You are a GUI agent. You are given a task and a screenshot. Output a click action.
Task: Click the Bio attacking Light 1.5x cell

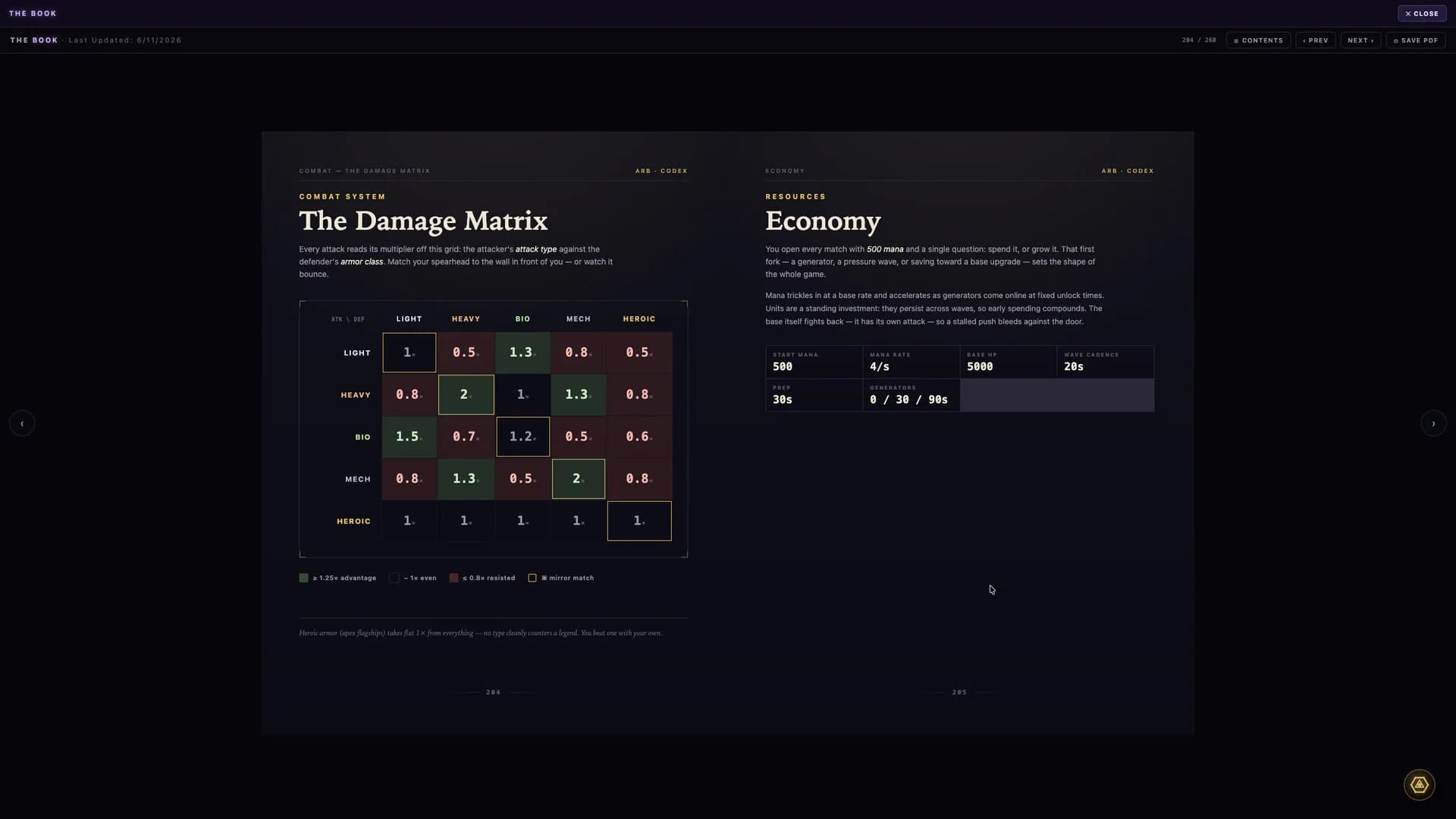point(409,437)
